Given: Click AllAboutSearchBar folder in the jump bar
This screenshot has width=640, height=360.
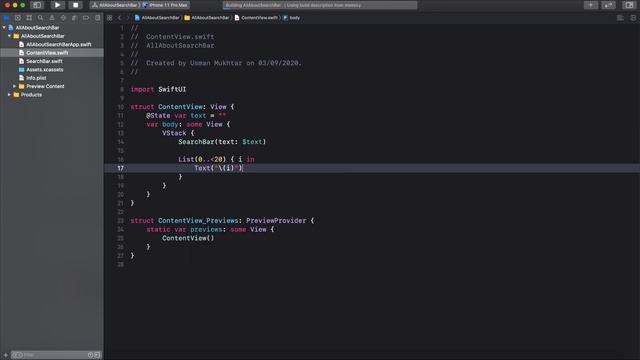Looking at the screenshot, I should point(207,18).
